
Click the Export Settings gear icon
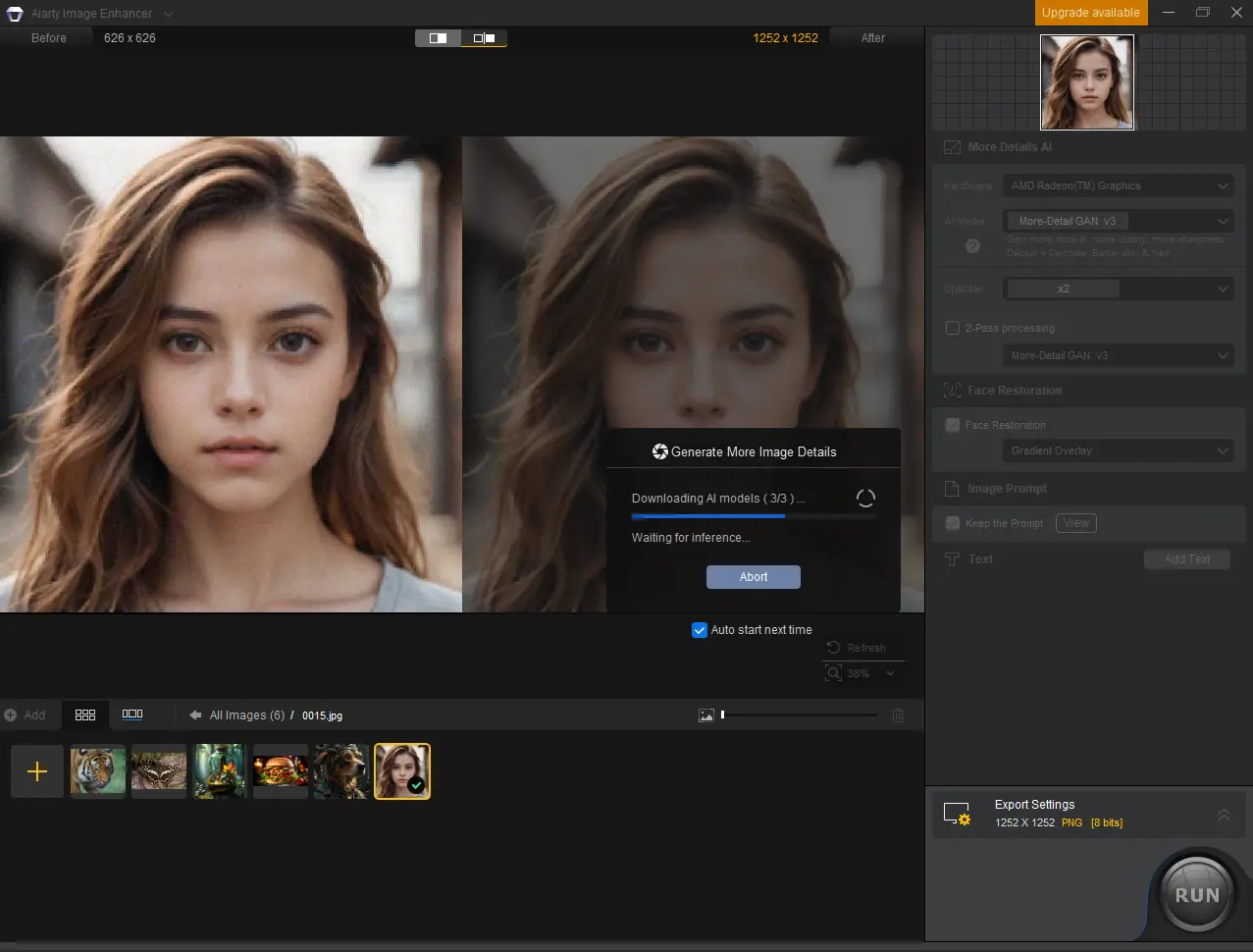pos(957,814)
